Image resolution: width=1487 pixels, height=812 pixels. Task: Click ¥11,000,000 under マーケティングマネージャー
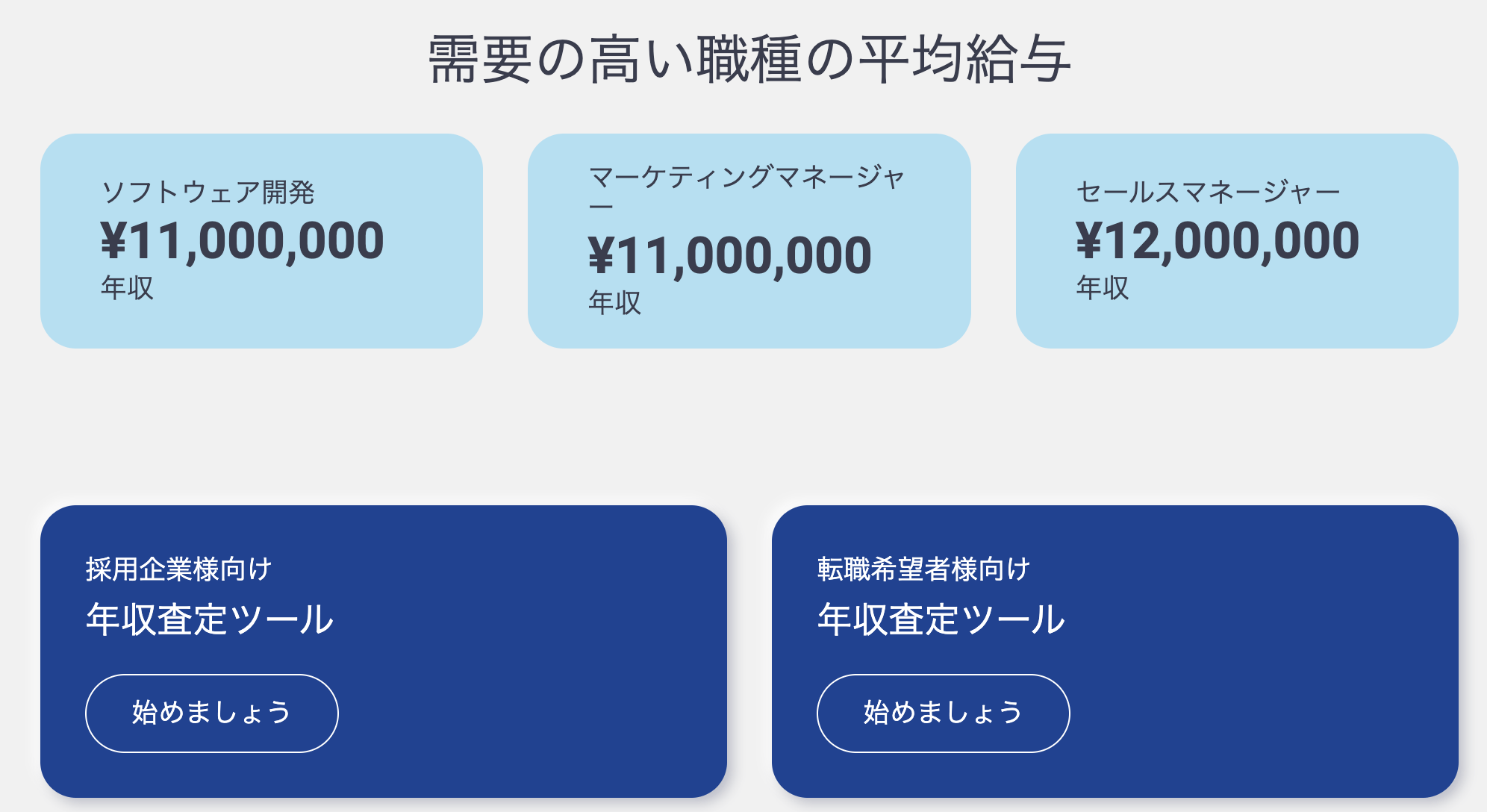point(729,256)
